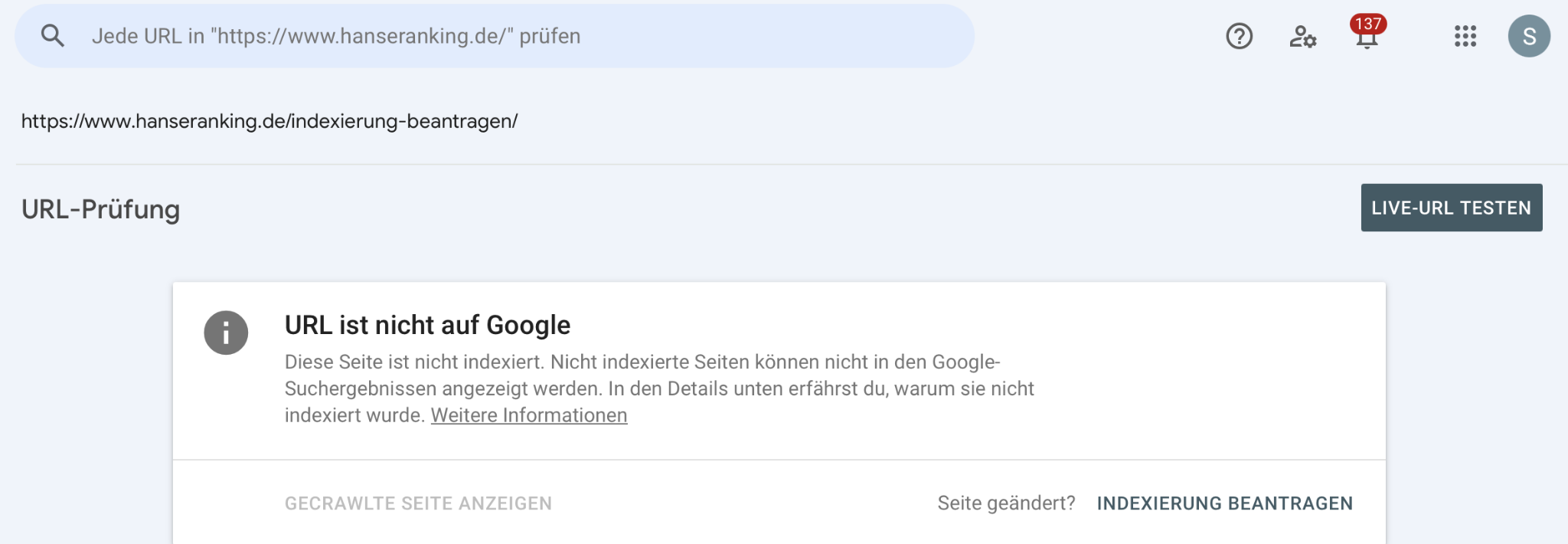Click INDEXIERUNG BEANTRAGEN
The image size is (1568, 544).
(x=1224, y=503)
